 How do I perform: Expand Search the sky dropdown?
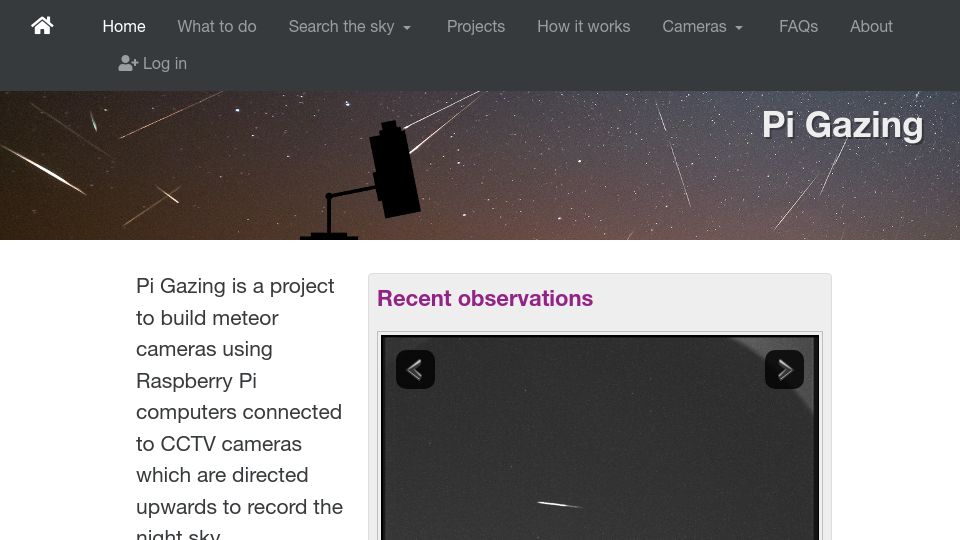(350, 26)
